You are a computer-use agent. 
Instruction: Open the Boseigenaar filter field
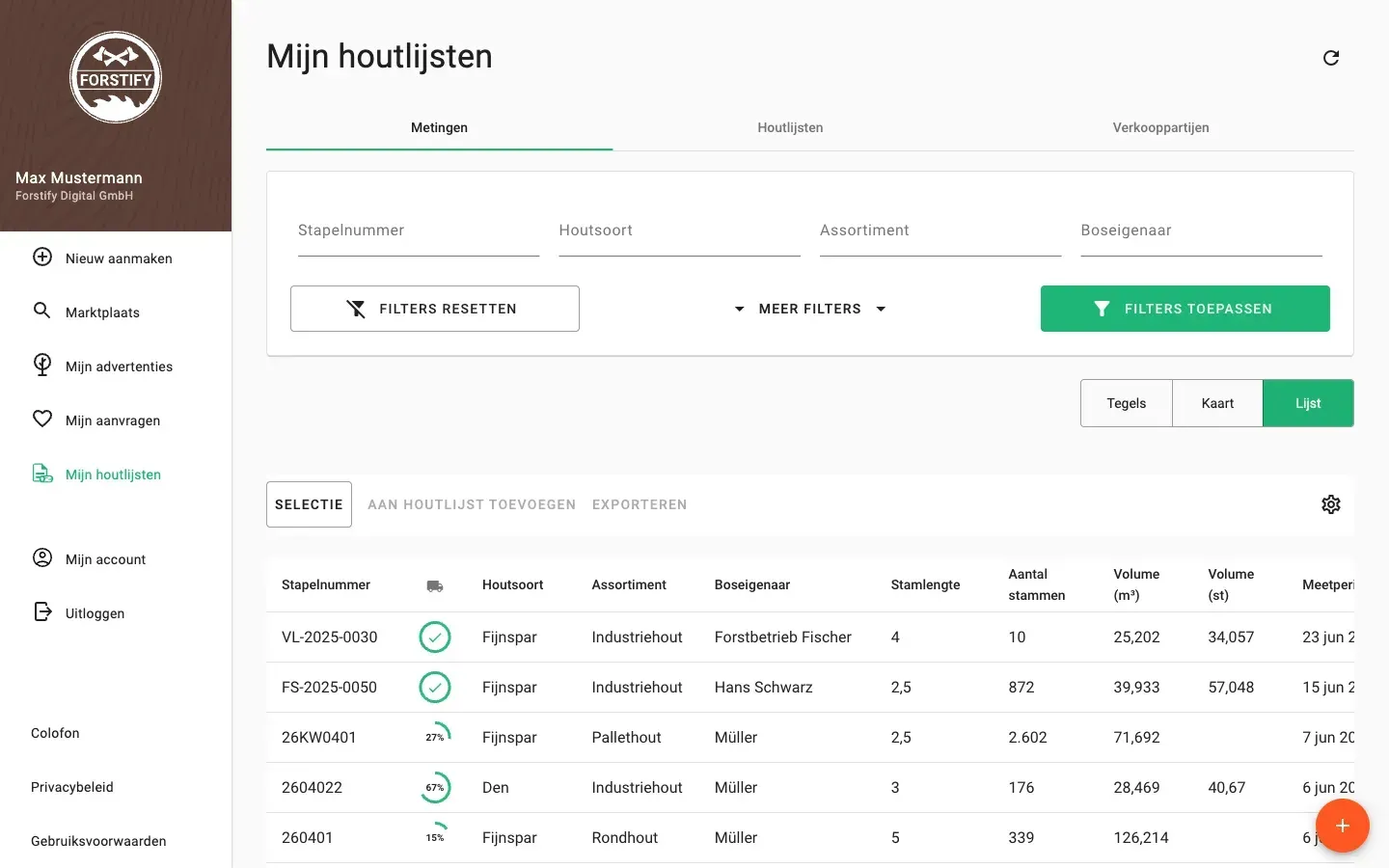pos(1201,231)
